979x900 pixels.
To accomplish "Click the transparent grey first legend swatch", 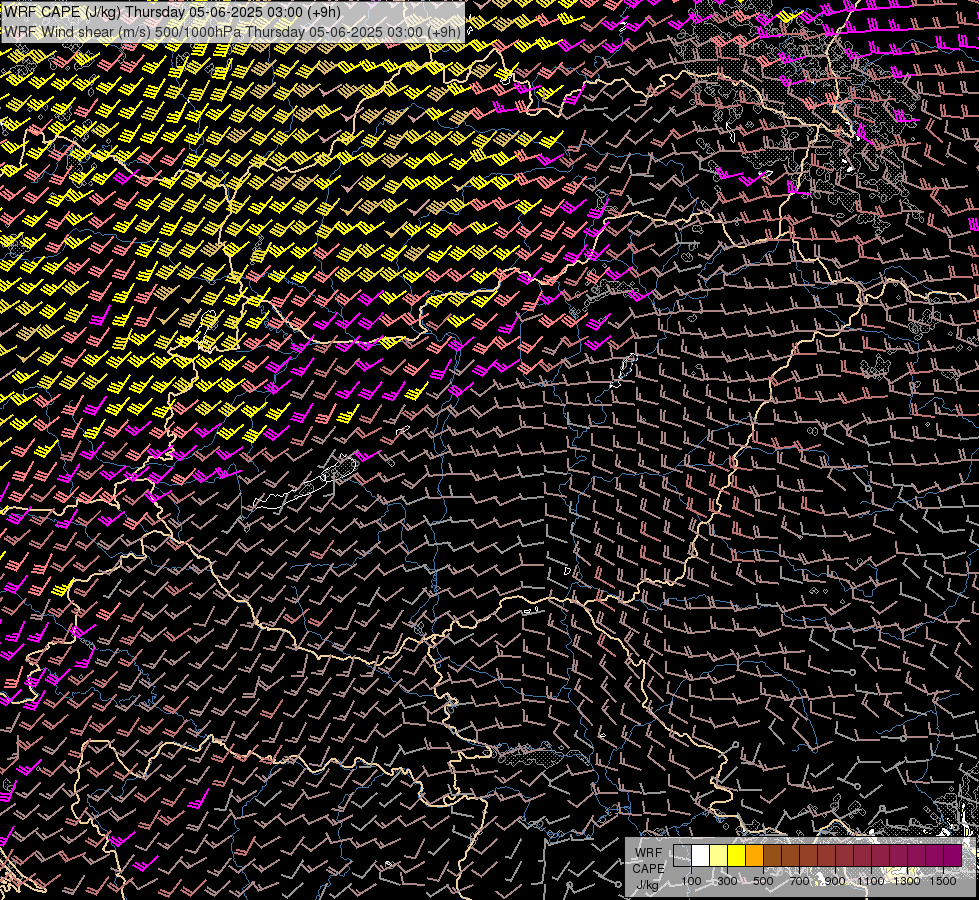I will 682,856.
